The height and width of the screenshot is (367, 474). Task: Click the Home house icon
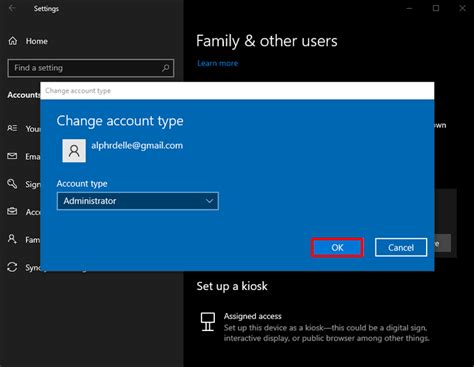click(13, 41)
